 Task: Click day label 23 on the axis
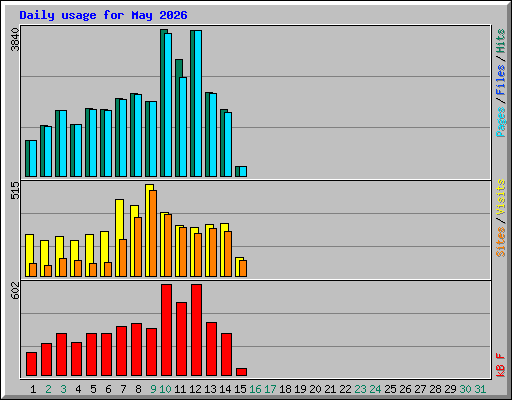click(x=360, y=389)
